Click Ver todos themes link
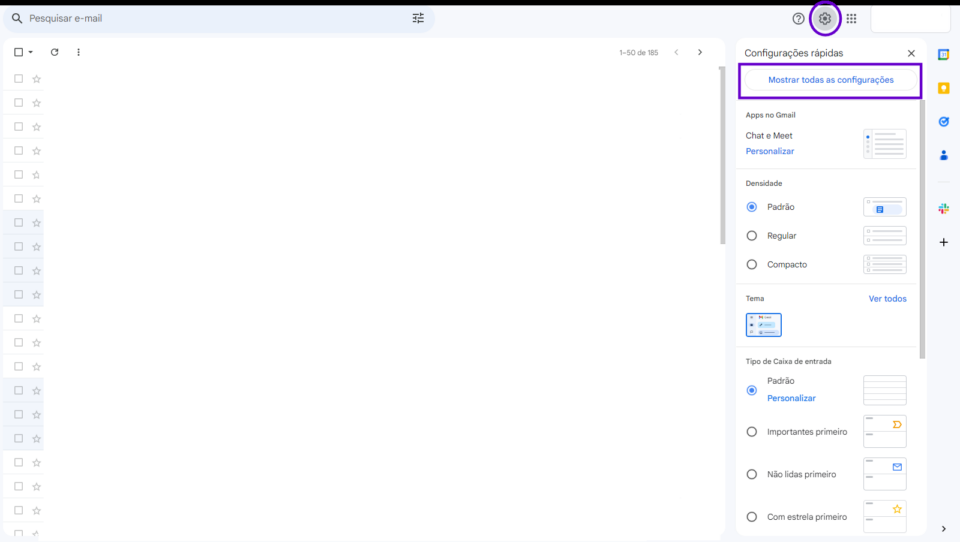 click(x=887, y=298)
